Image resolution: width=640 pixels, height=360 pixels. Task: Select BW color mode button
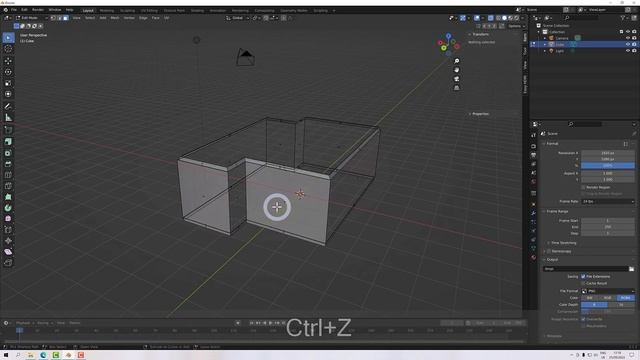(x=590, y=298)
